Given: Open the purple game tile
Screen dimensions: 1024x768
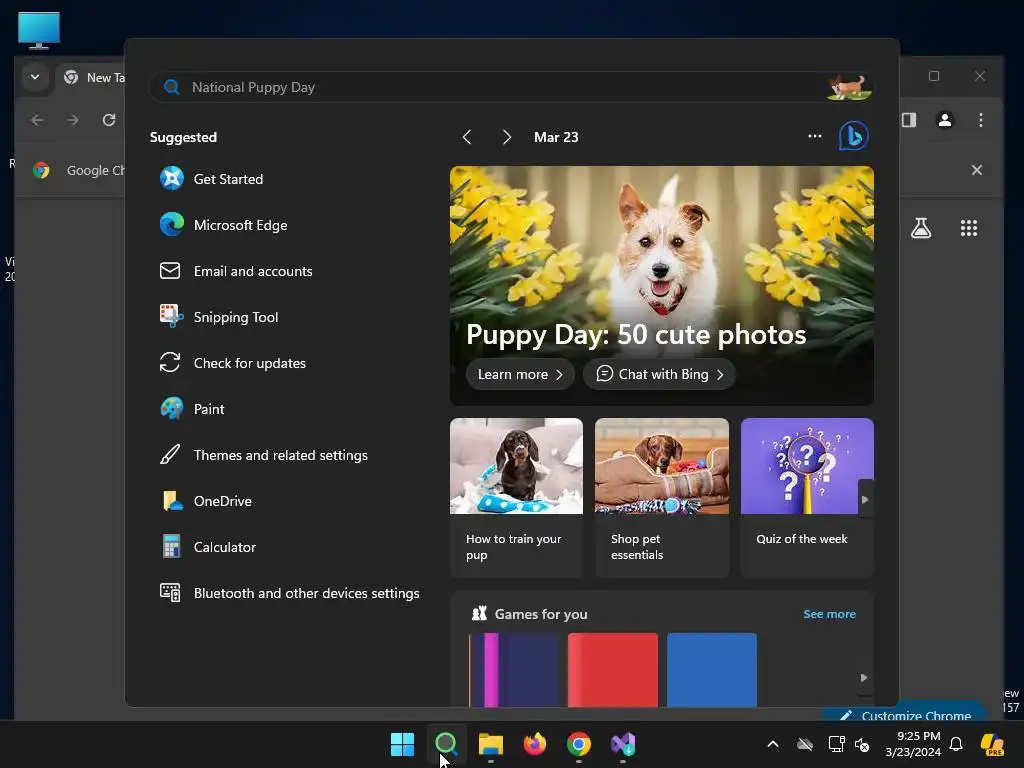Looking at the screenshot, I should (514, 669).
